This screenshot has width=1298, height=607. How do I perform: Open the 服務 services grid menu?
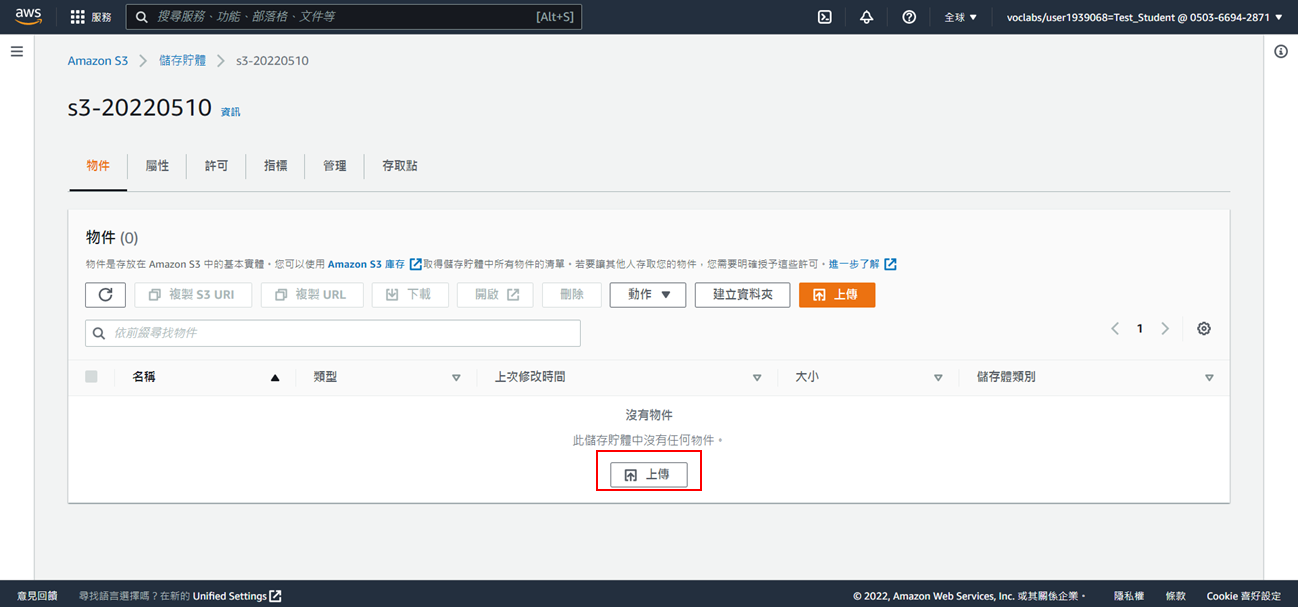coord(91,17)
